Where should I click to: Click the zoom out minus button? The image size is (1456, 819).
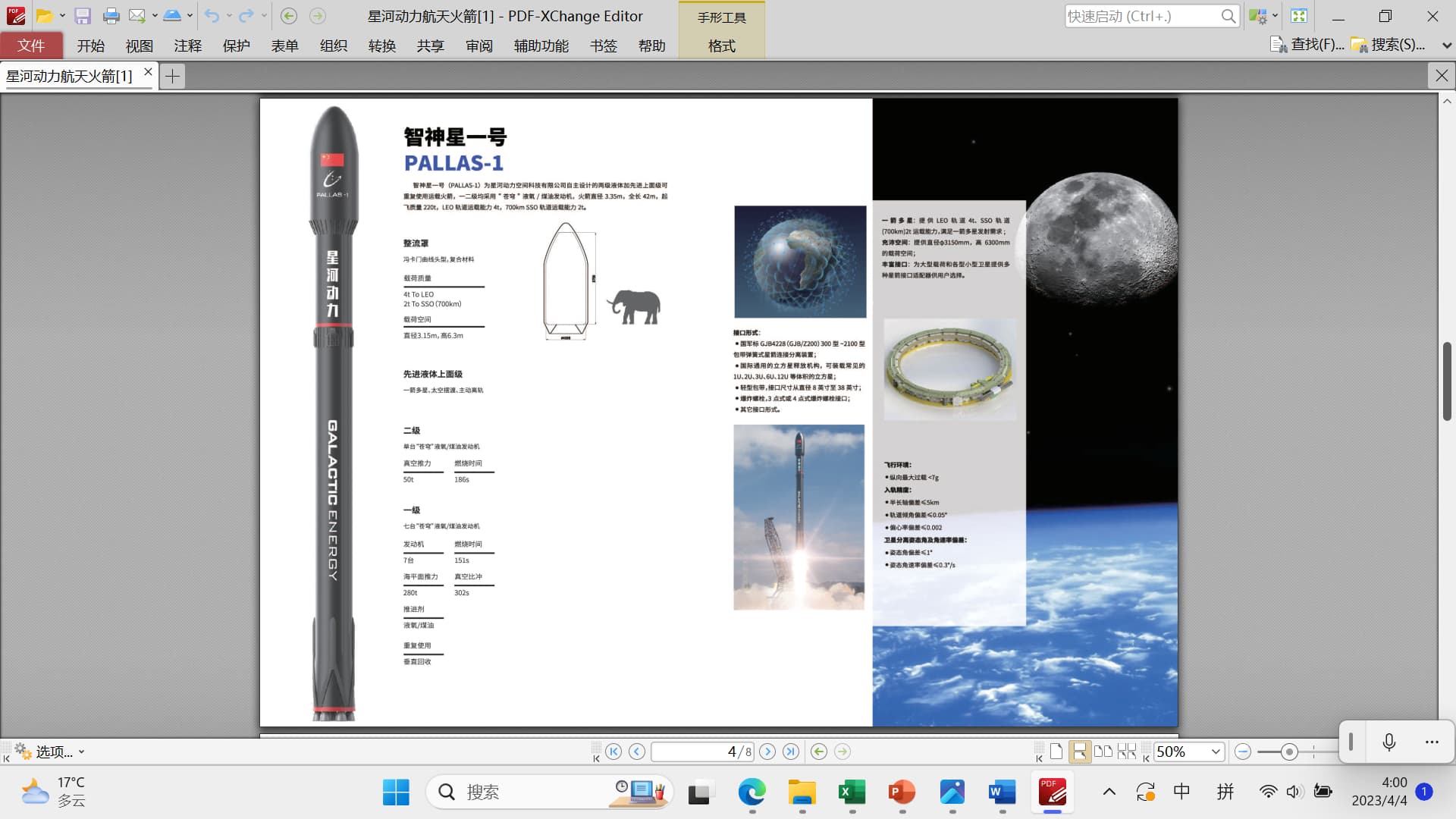click(1242, 752)
